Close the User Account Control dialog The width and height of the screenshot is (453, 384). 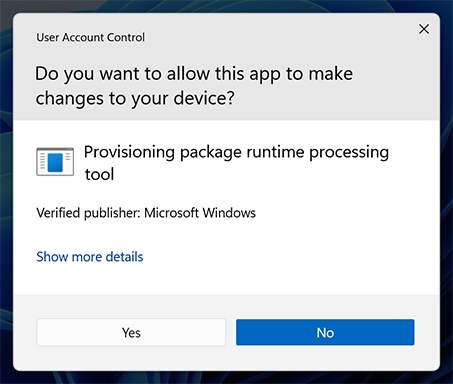[424, 29]
